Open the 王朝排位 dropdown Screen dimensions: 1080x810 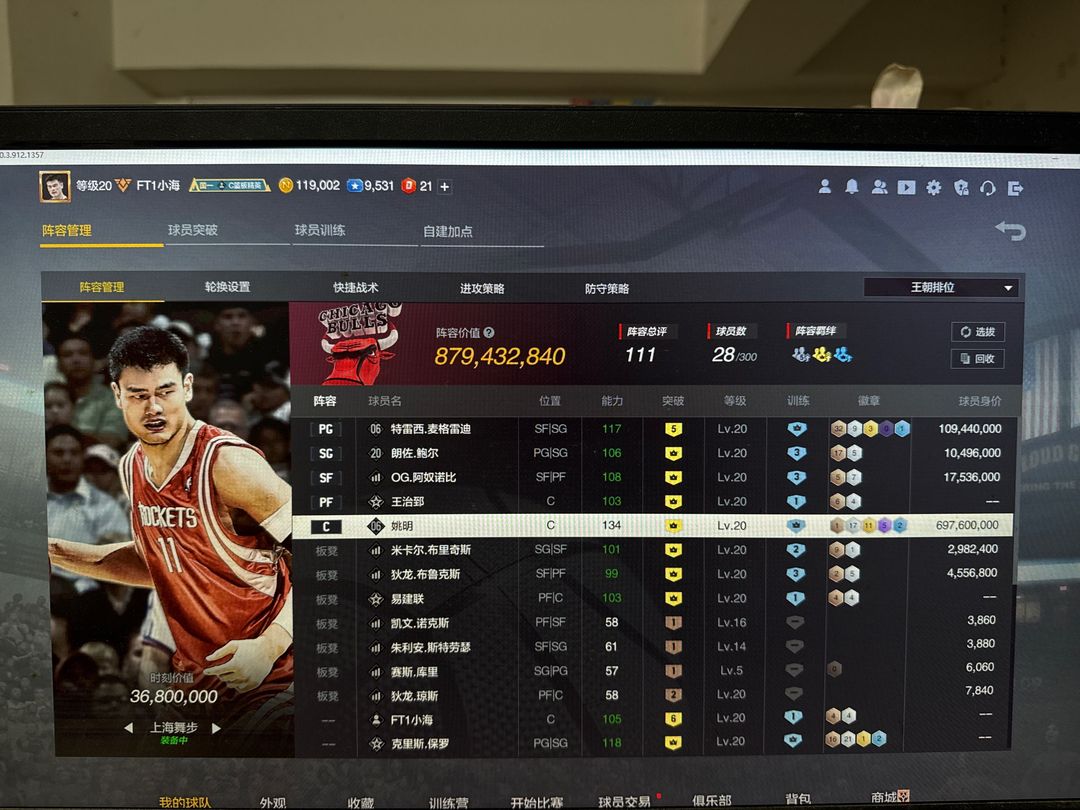pyautogui.click(x=941, y=287)
